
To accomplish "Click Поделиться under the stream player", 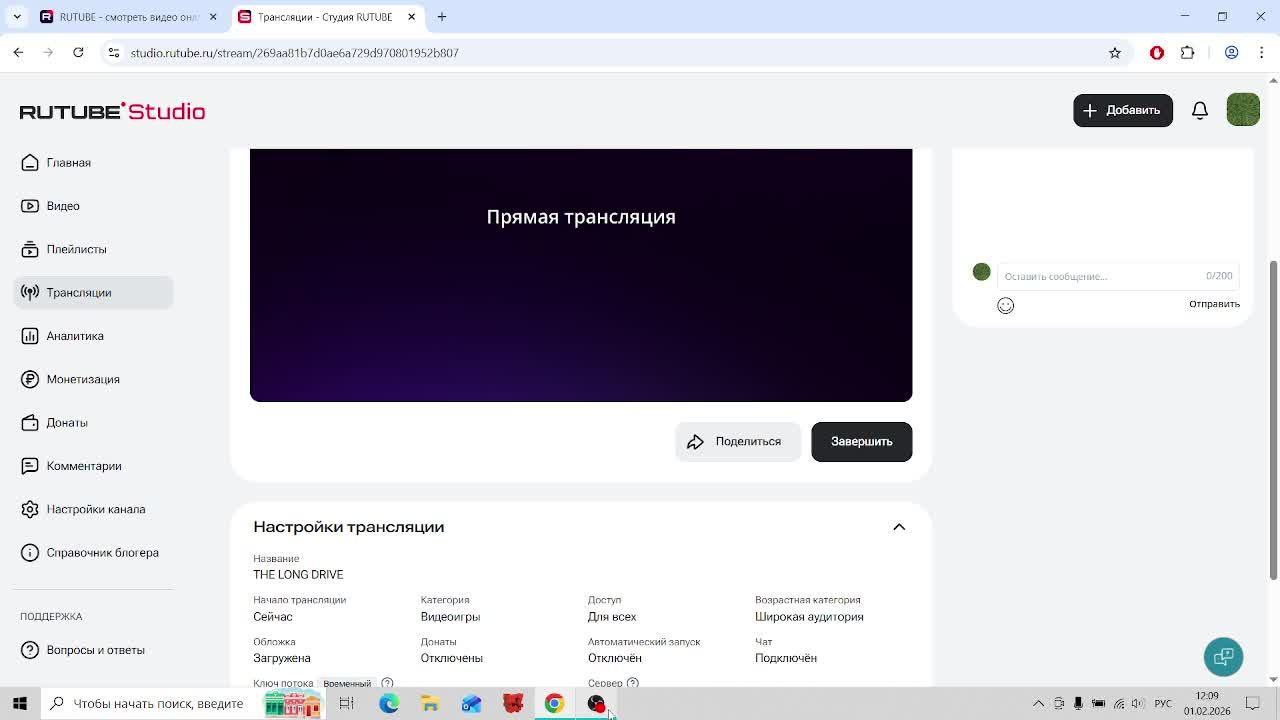I will [x=737, y=441].
